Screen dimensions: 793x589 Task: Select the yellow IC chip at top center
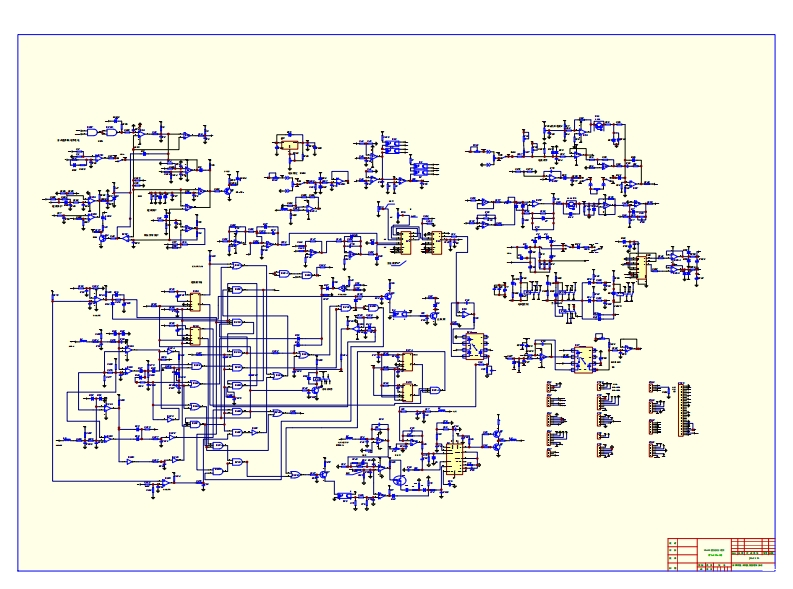(x=290, y=146)
